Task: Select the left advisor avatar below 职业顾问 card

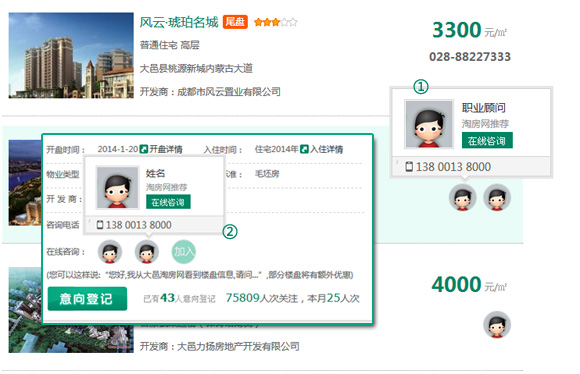Action: tap(462, 197)
